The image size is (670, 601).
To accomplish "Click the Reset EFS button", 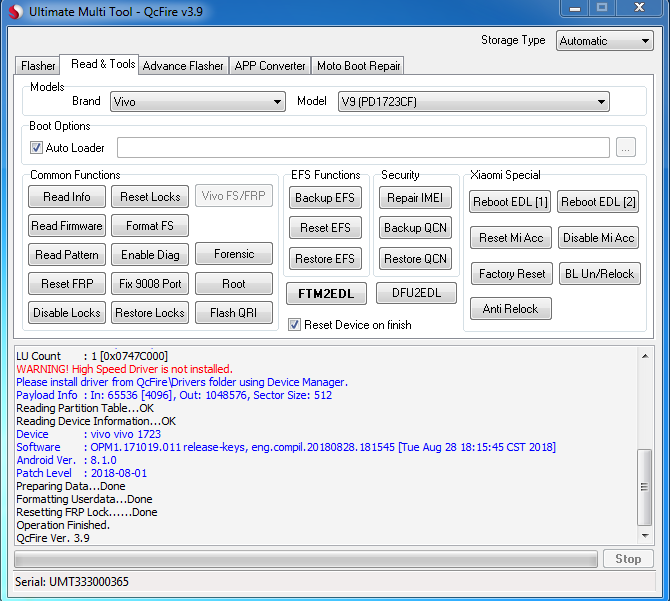I will (325, 228).
